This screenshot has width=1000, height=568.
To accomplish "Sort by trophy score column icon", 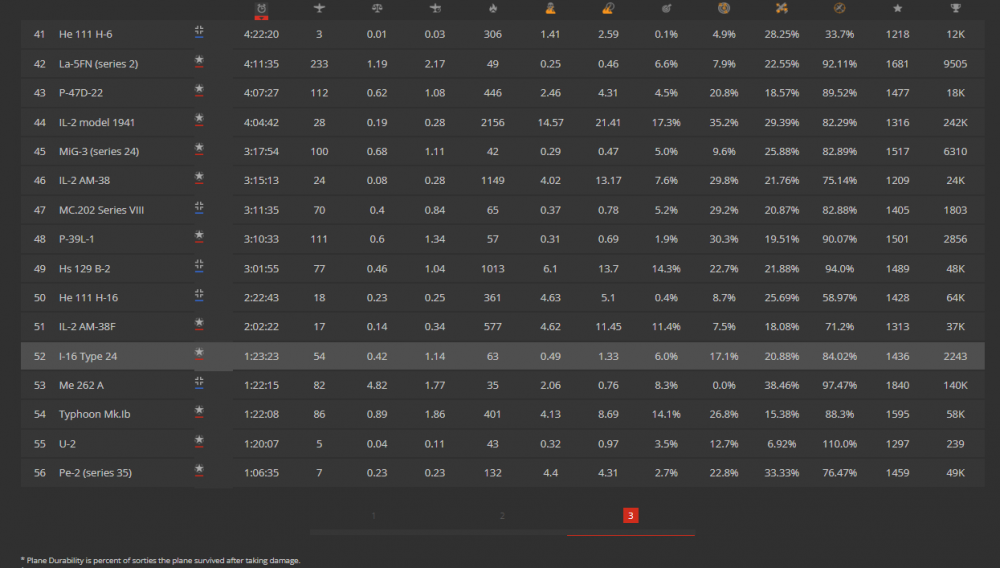I will (955, 8).
